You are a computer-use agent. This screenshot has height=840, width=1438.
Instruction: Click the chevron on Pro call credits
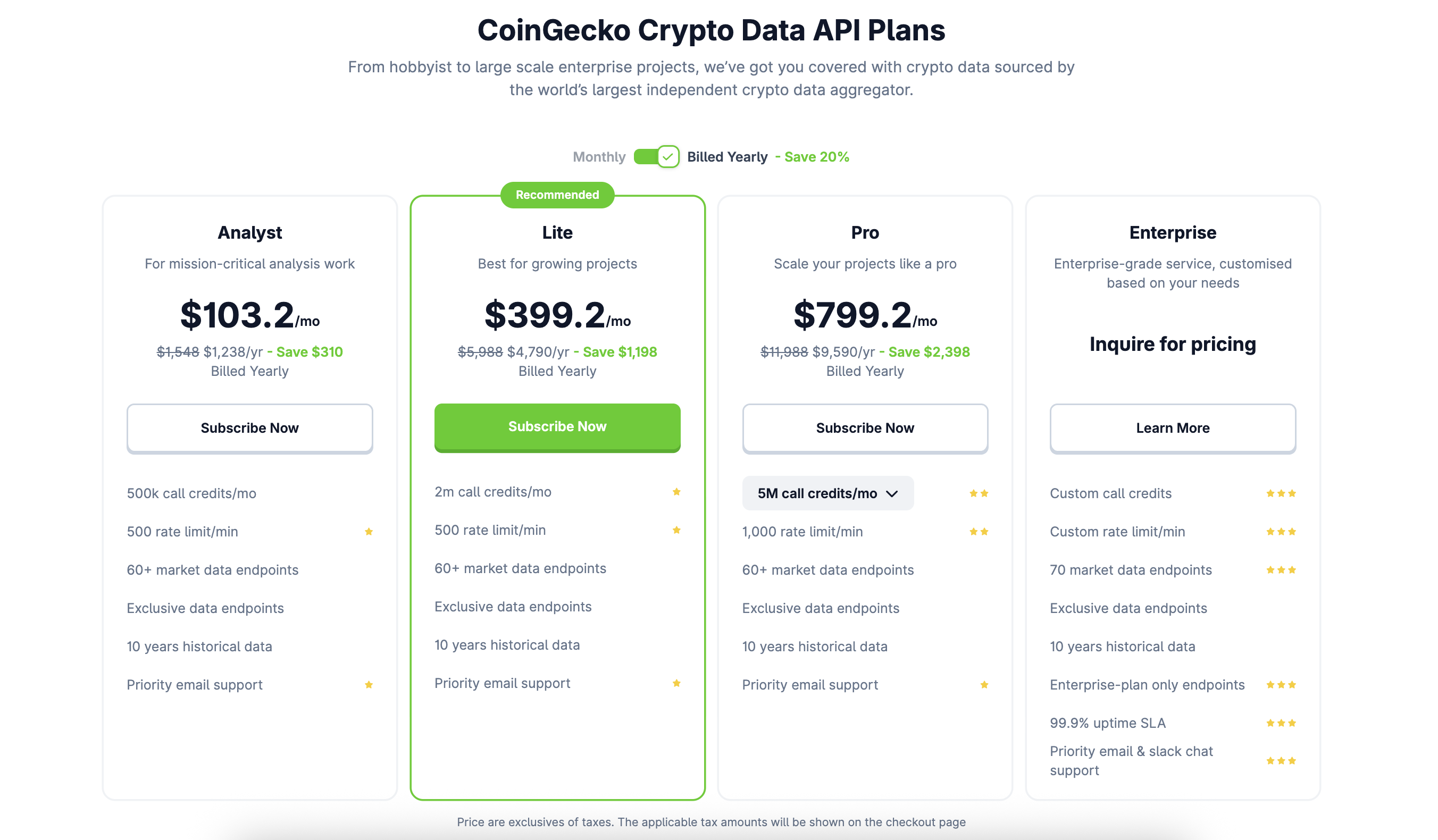[892, 493]
